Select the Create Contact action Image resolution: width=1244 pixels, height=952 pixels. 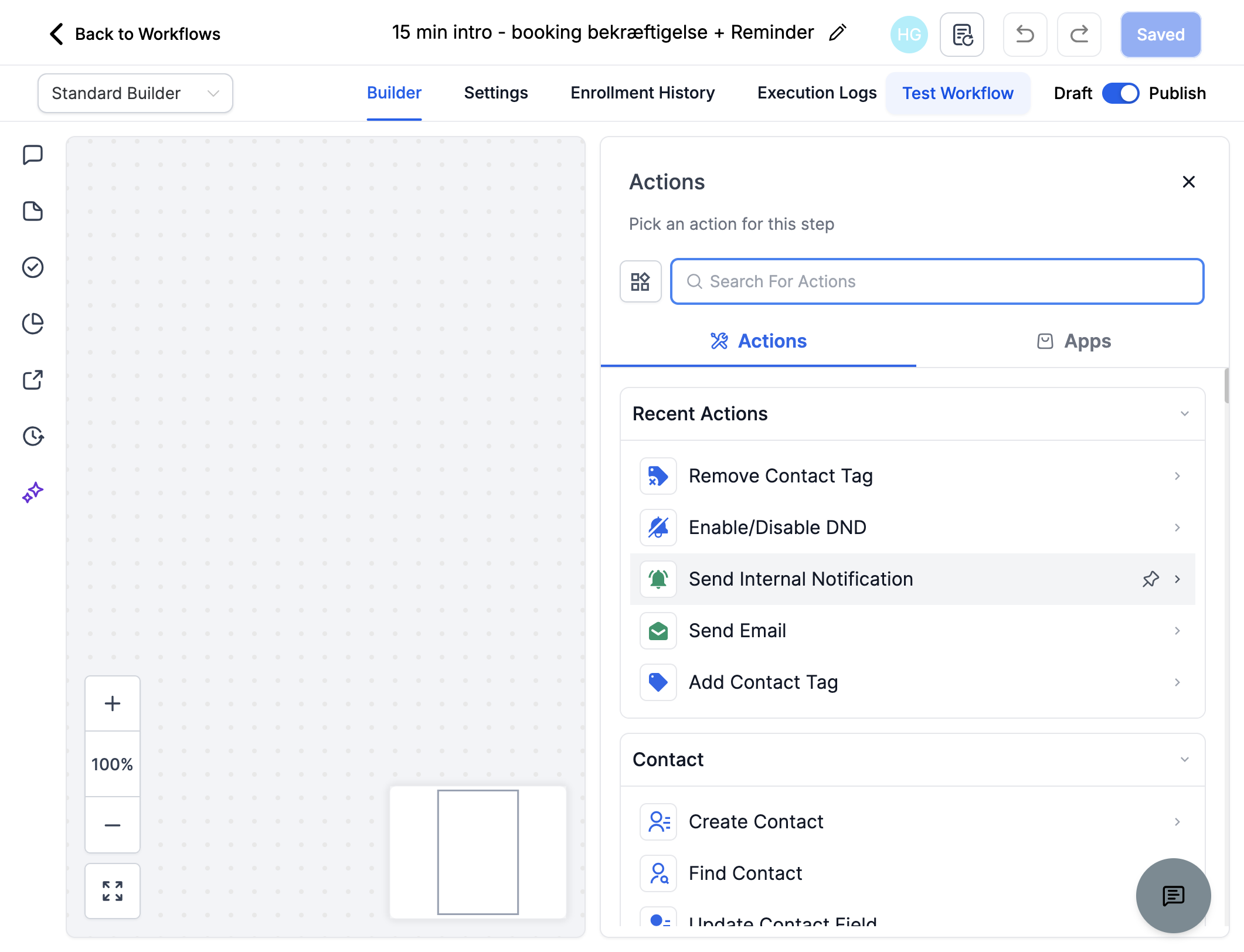[912, 822]
